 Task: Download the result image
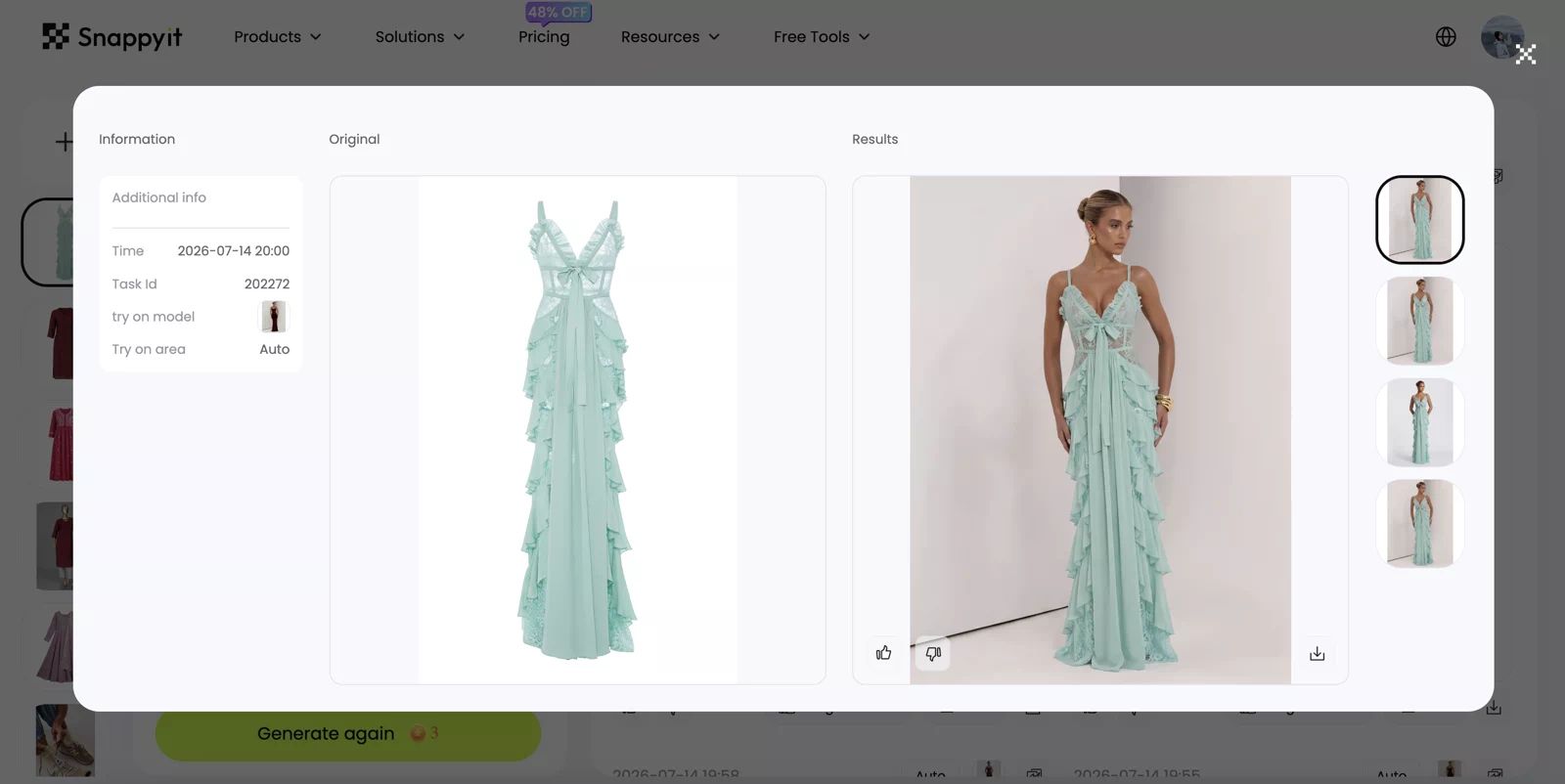click(1317, 653)
